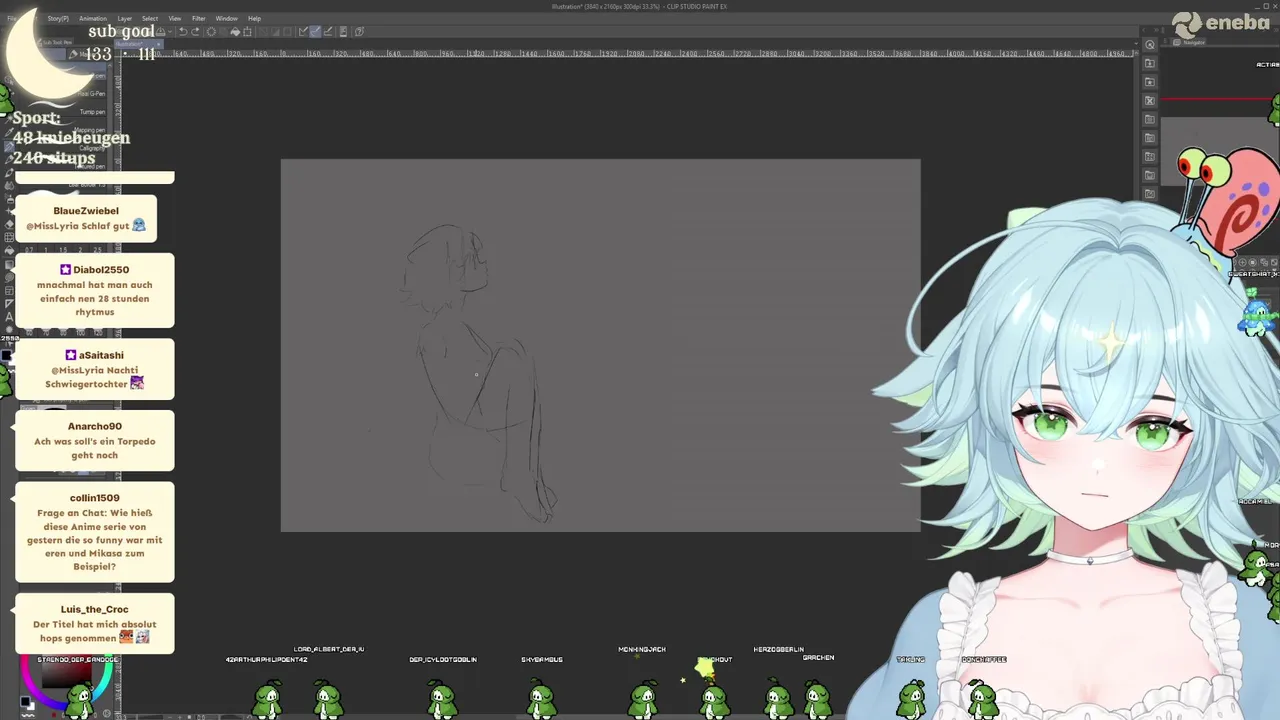Open the View menu
Image resolution: width=1280 pixels, height=720 pixels.
[175, 18]
